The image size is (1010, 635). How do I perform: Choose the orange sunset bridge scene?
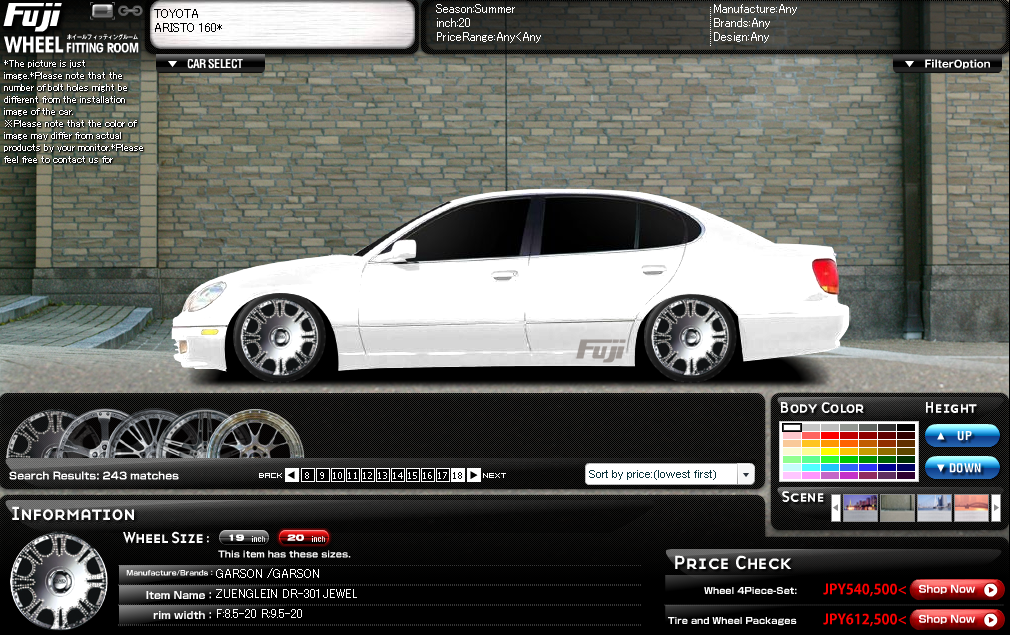971,507
